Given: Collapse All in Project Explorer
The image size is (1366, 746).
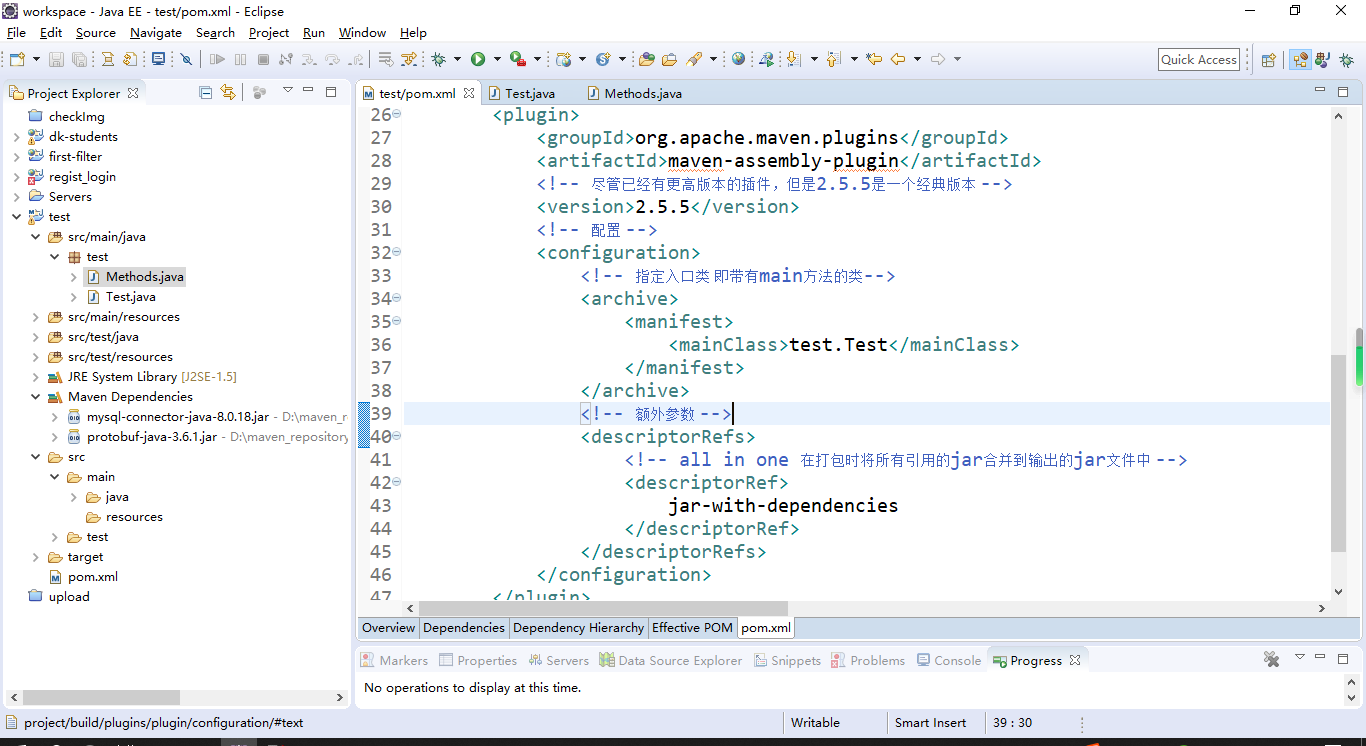Looking at the screenshot, I should [x=206, y=92].
